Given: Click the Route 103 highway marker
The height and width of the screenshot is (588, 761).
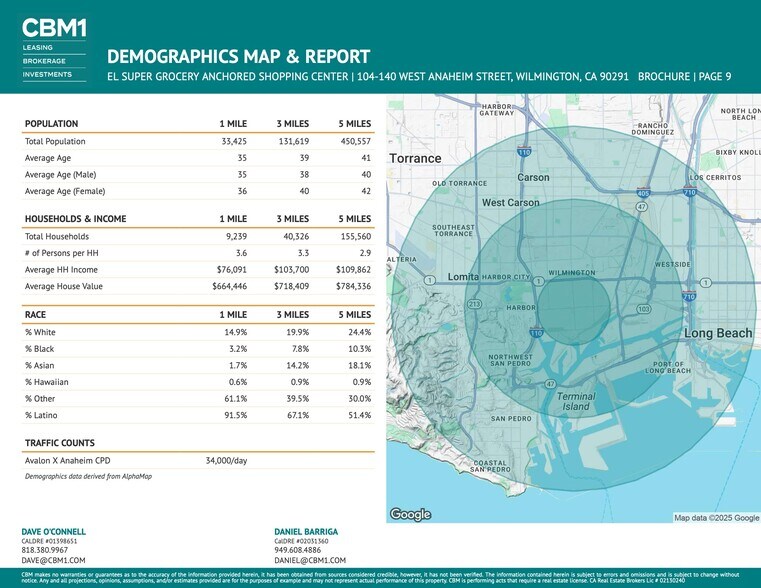Looking at the screenshot, I should click(x=644, y=308).
